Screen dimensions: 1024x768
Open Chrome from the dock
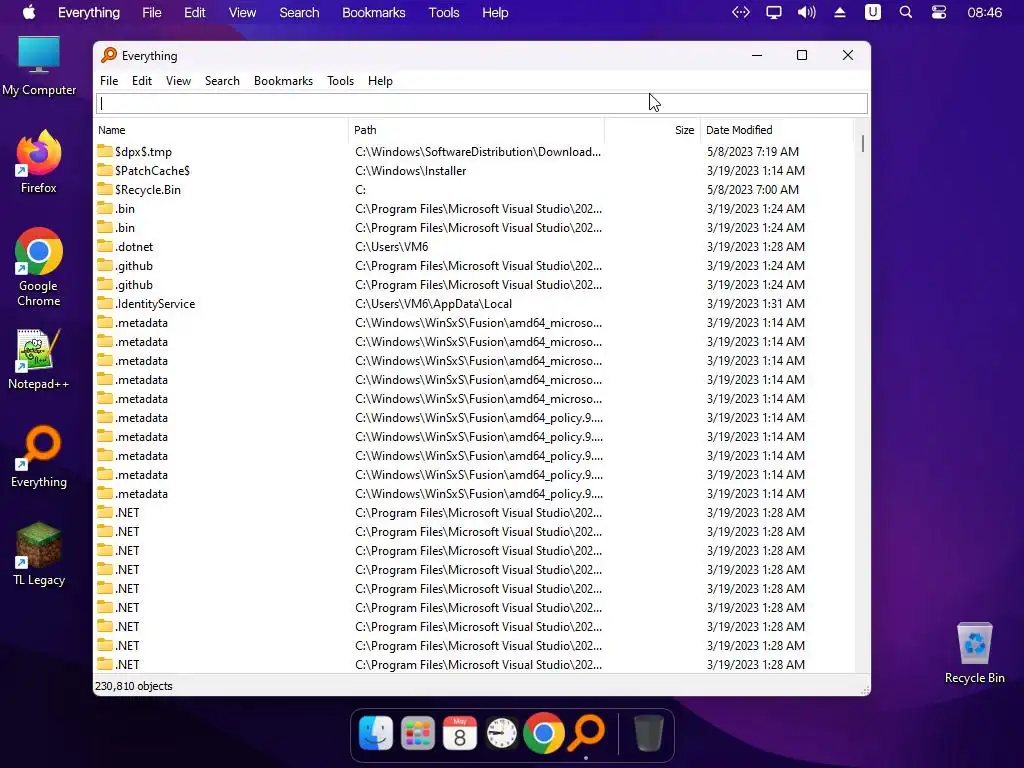[543, 733]
